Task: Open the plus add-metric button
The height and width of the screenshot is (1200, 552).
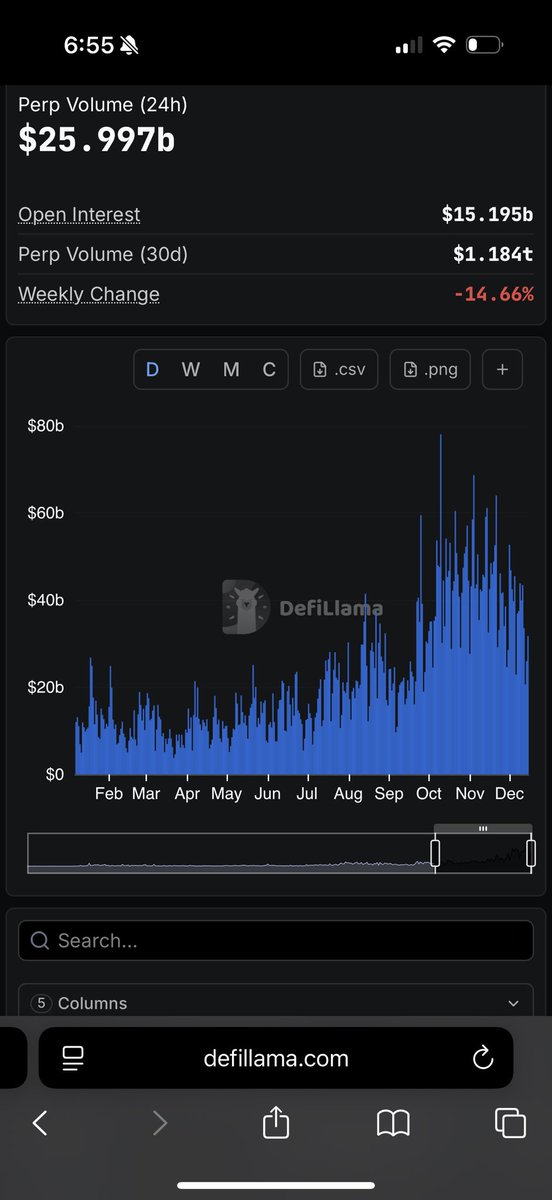Action: [x=502, y=369]
